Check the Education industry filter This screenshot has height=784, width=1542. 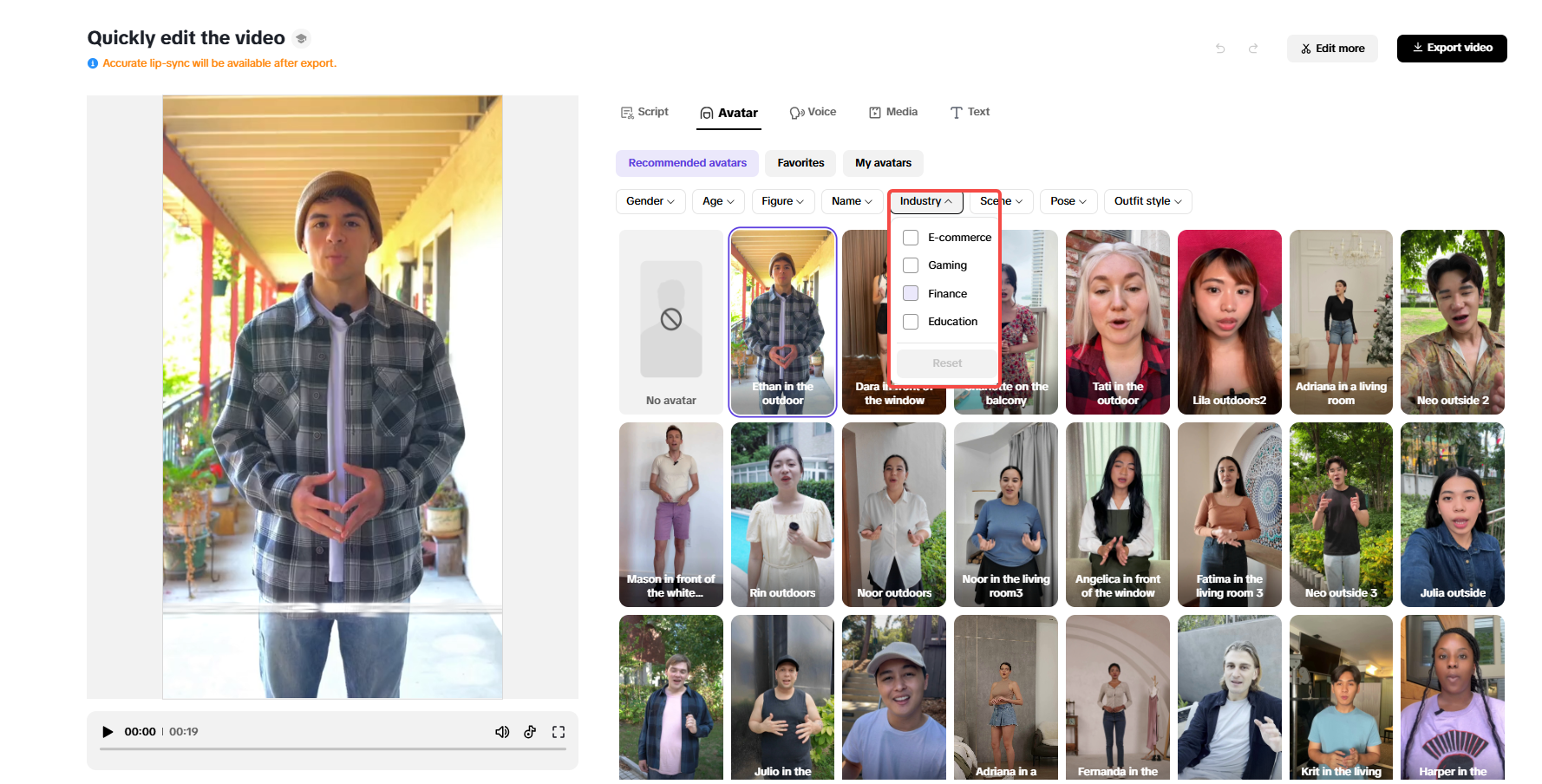911,322
